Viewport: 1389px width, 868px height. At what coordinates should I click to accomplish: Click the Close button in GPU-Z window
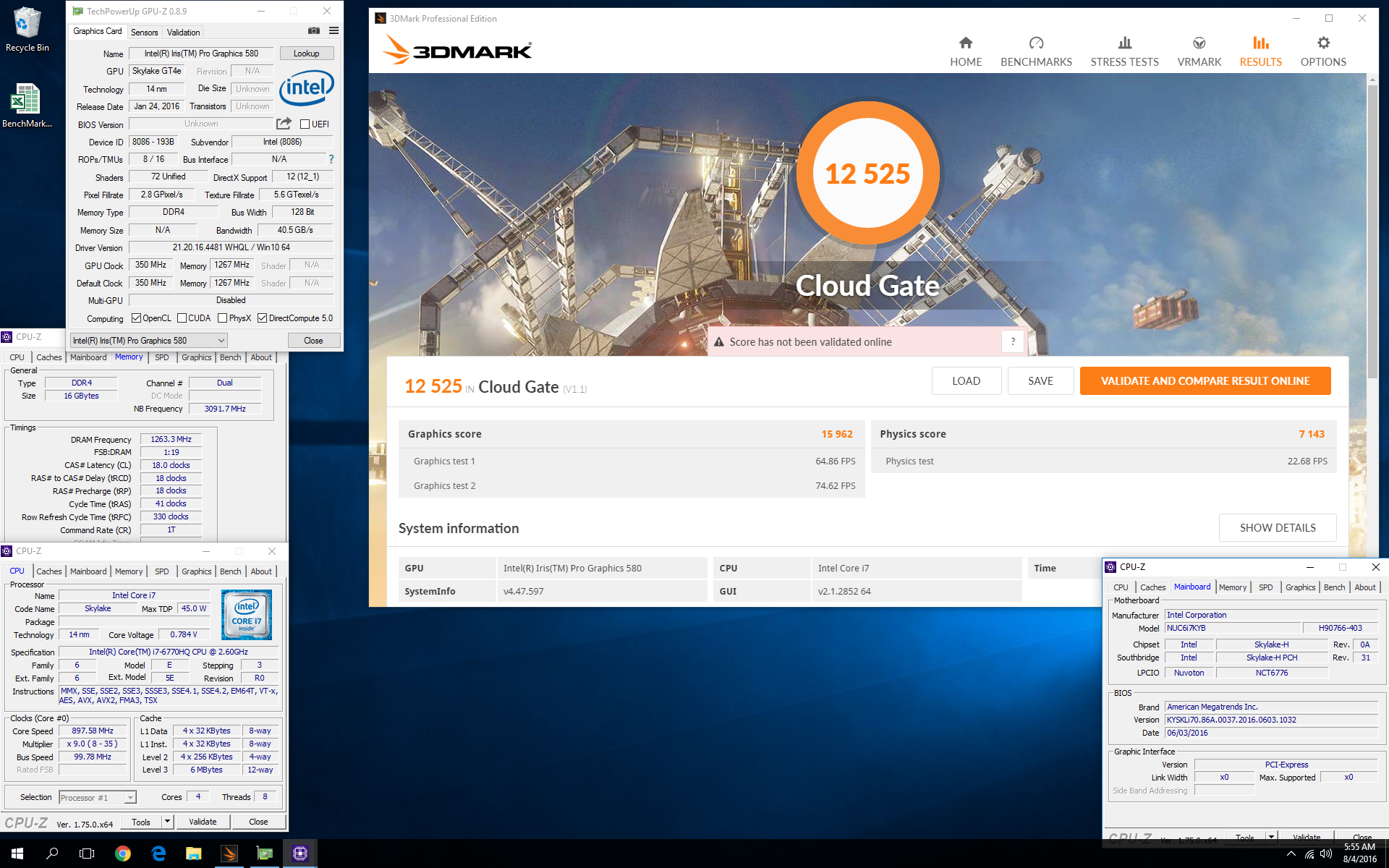coord(313,341)
